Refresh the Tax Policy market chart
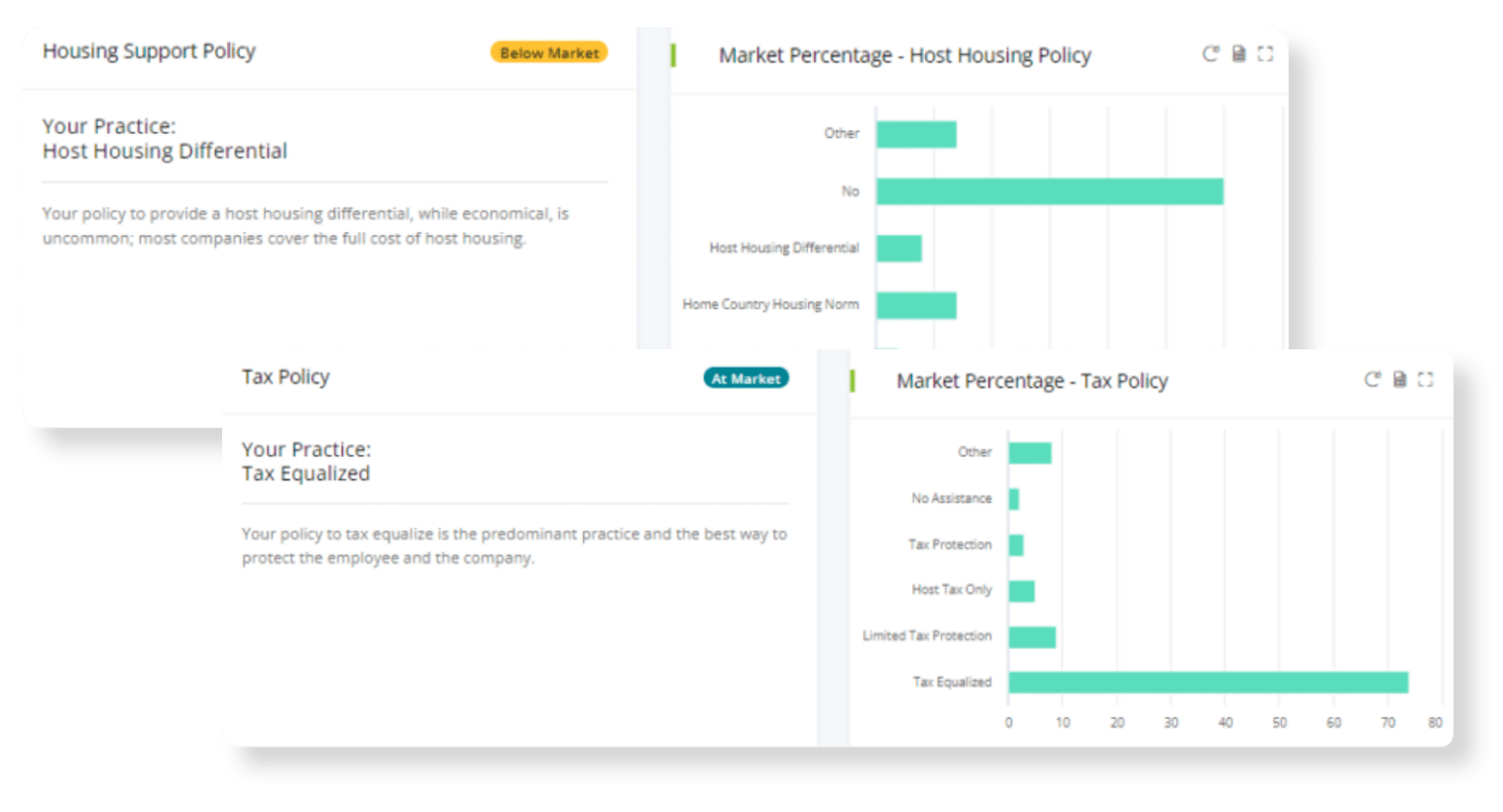Screen dimensions: 1503x812 point(1373,380)
